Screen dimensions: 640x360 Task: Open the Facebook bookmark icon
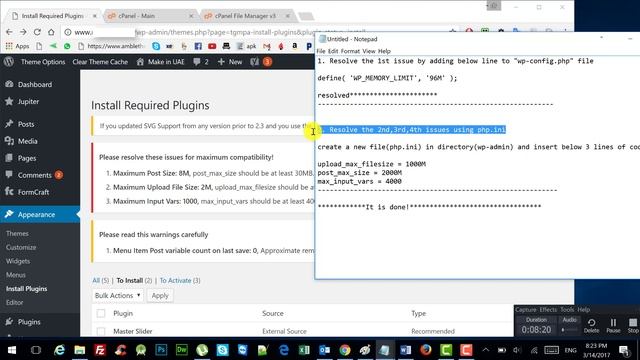pos(198,46)
